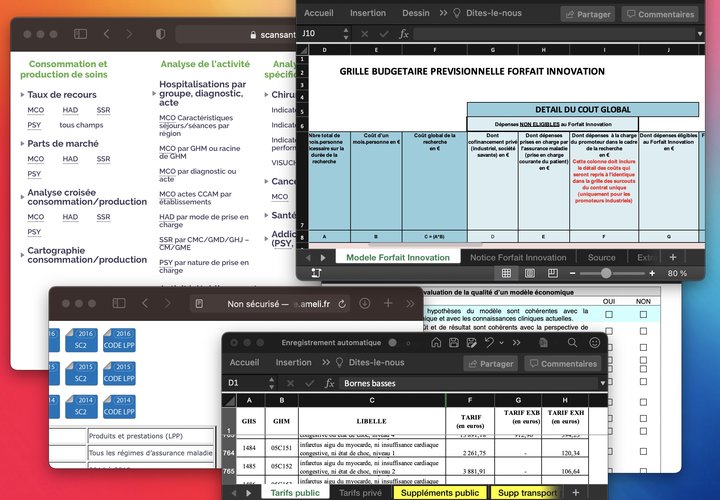This screenshot has width=720, height=500.
Task: Open 2016 SC2 file icon on ameli page
Action: tap(81, 340)
